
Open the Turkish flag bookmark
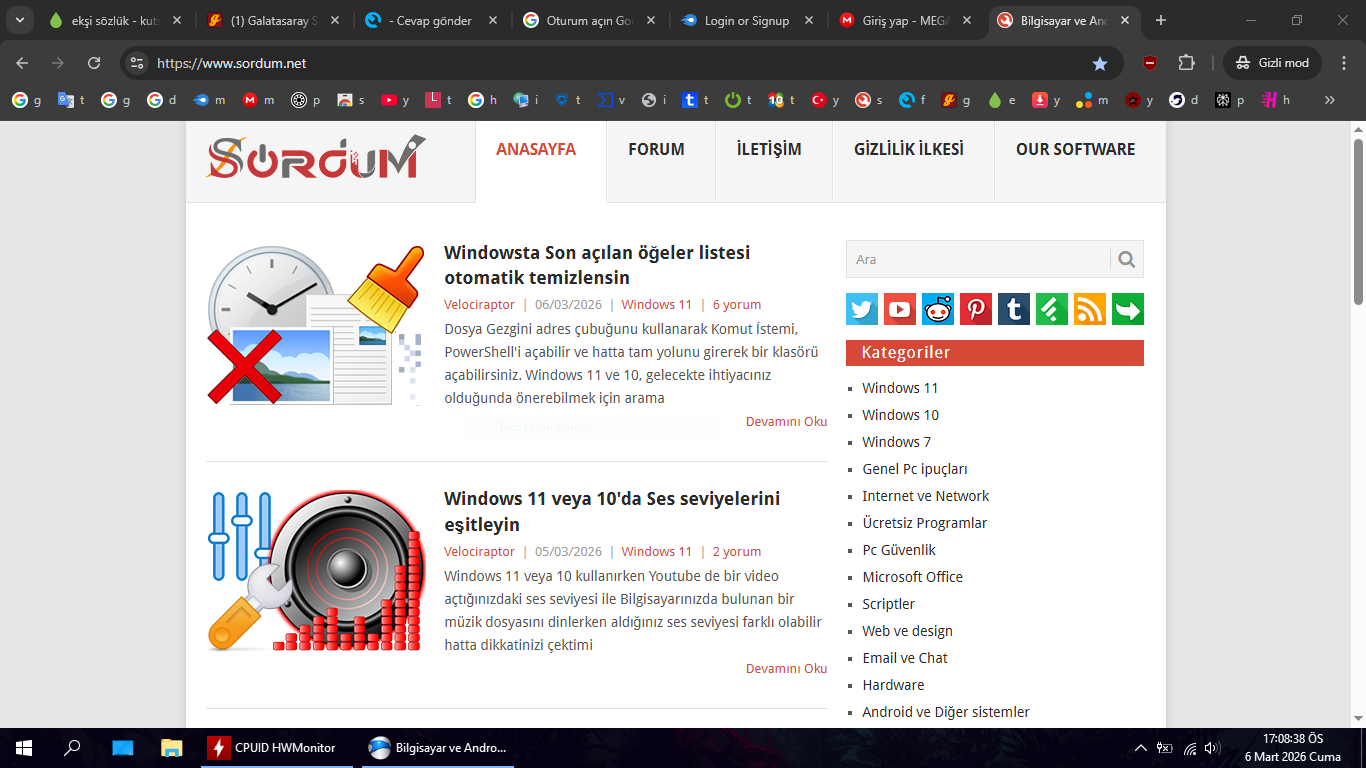click(x=825, y=100)
